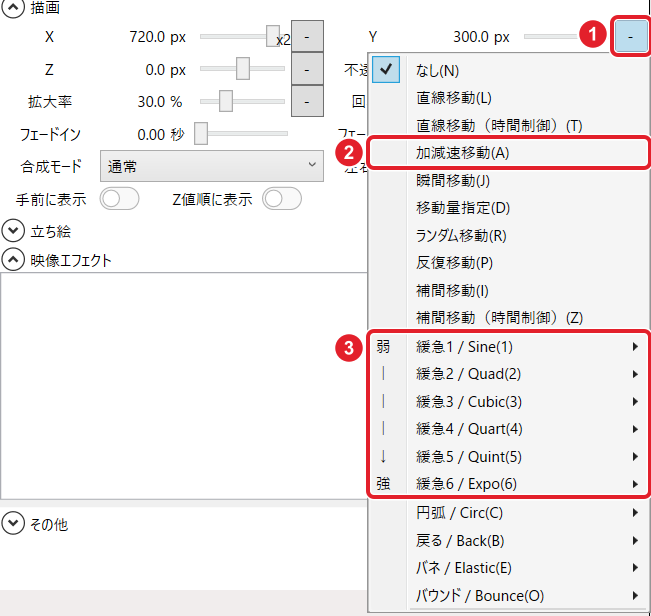The height and width of the screenshot is (616, 651).
Task: Open the Z animation type button
Action: coord(307,69)
